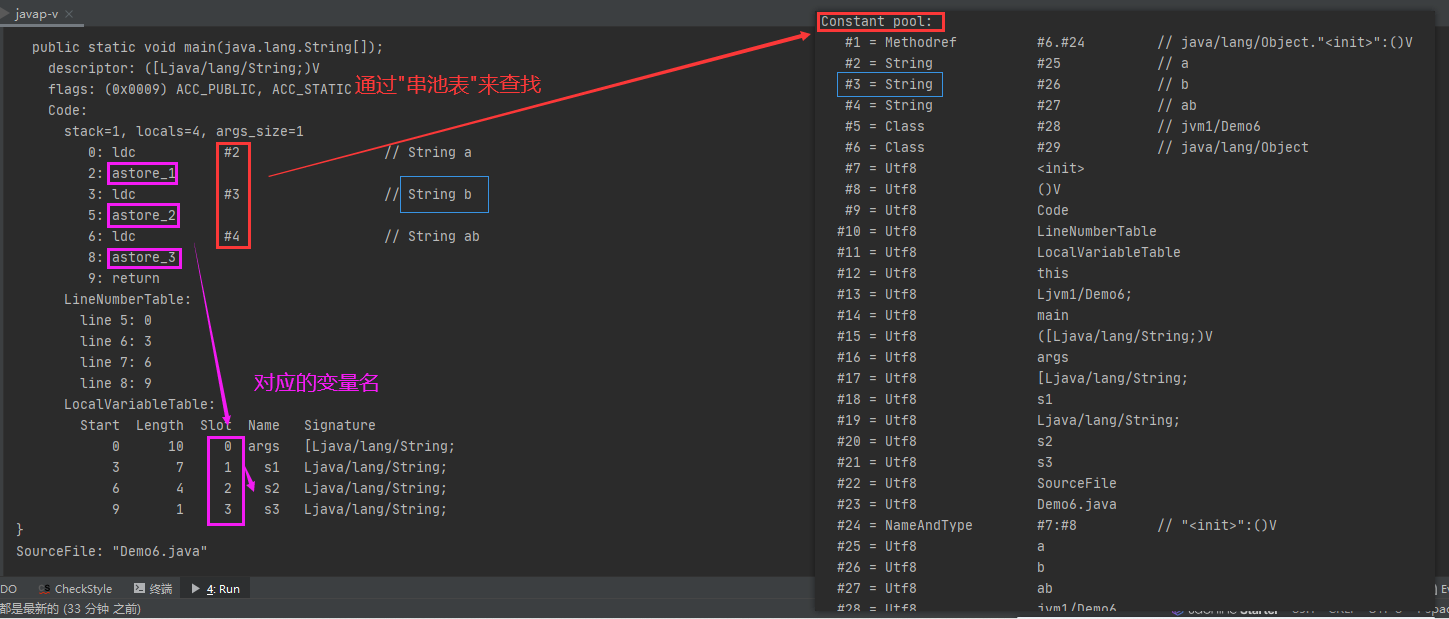Click the '#14 = Utf8 main' entry

point(953,315)
